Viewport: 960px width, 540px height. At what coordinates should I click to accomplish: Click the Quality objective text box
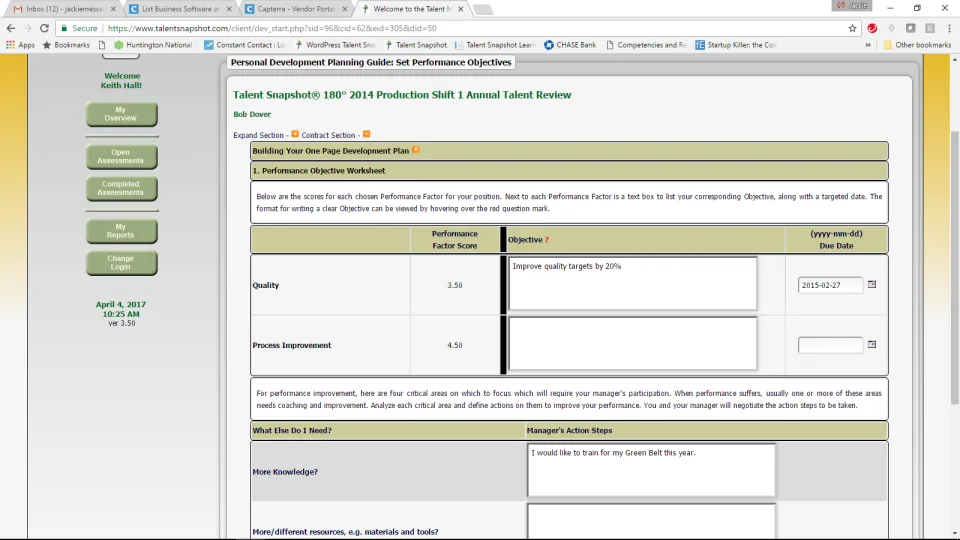tap(632, 283)
